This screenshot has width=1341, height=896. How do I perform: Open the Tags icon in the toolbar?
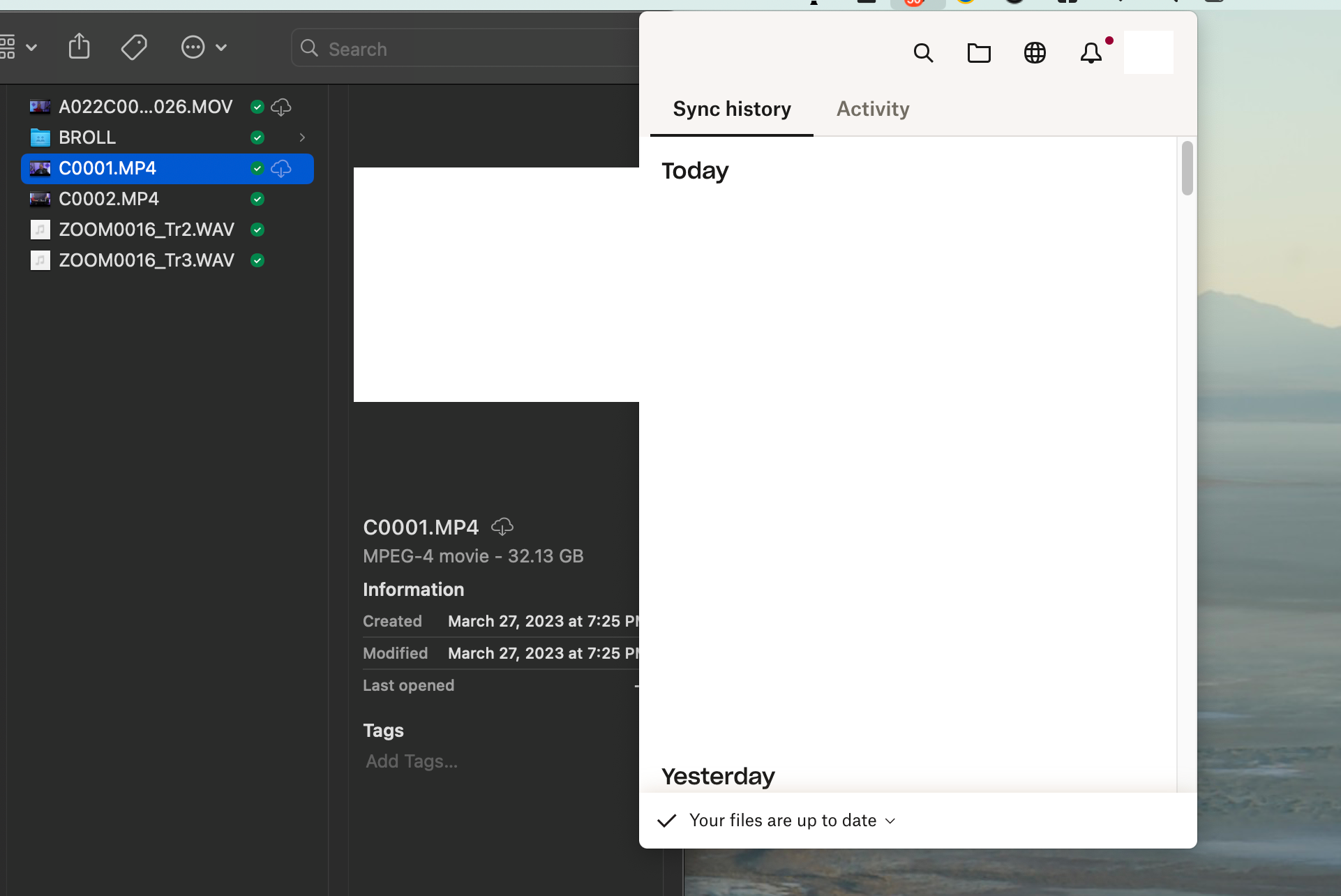[x=134, y=47]
